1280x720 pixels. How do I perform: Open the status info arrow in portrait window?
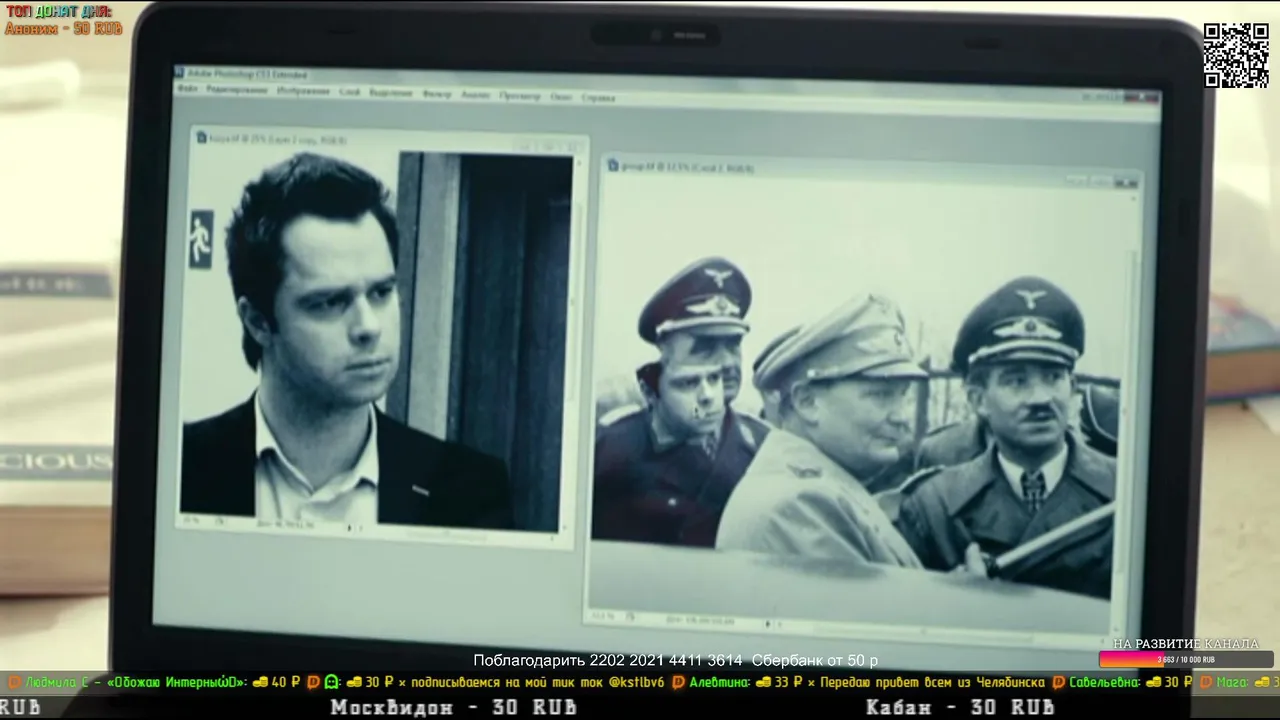pos(349,528)
